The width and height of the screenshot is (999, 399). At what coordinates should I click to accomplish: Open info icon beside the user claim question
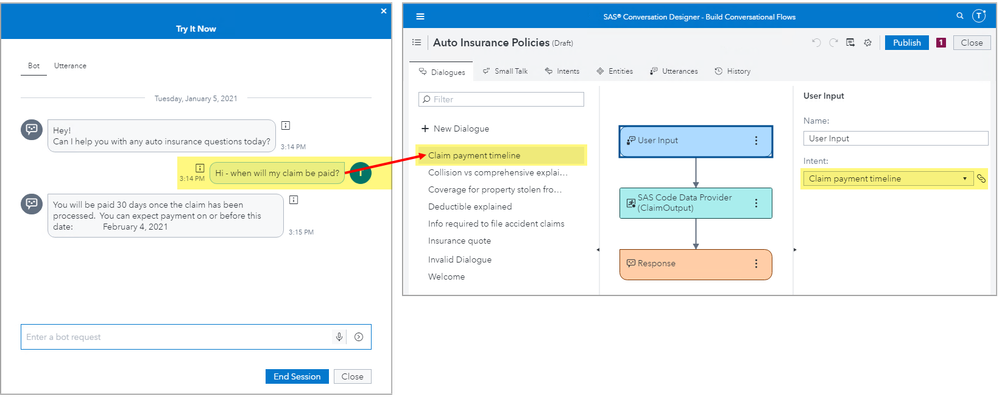point(200,168)
